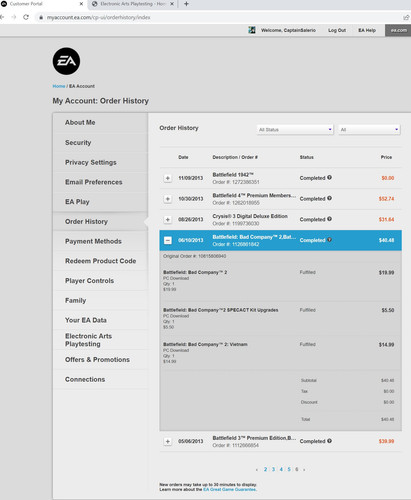Go to Player Controls
The width and height of the screenshot is (411, 500).
(100, 281)
